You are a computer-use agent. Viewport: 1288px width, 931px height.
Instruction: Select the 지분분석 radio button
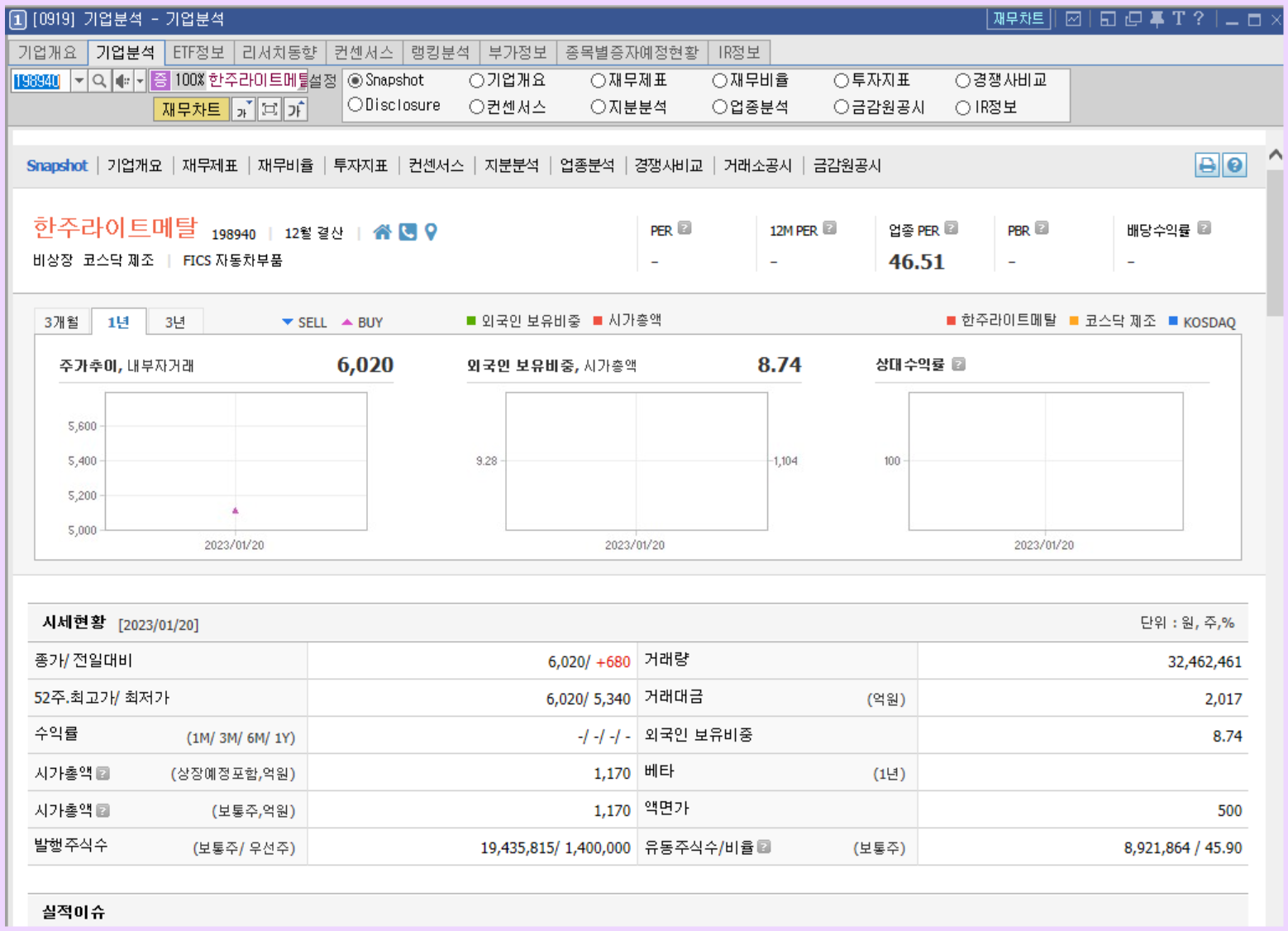[599, 107]
